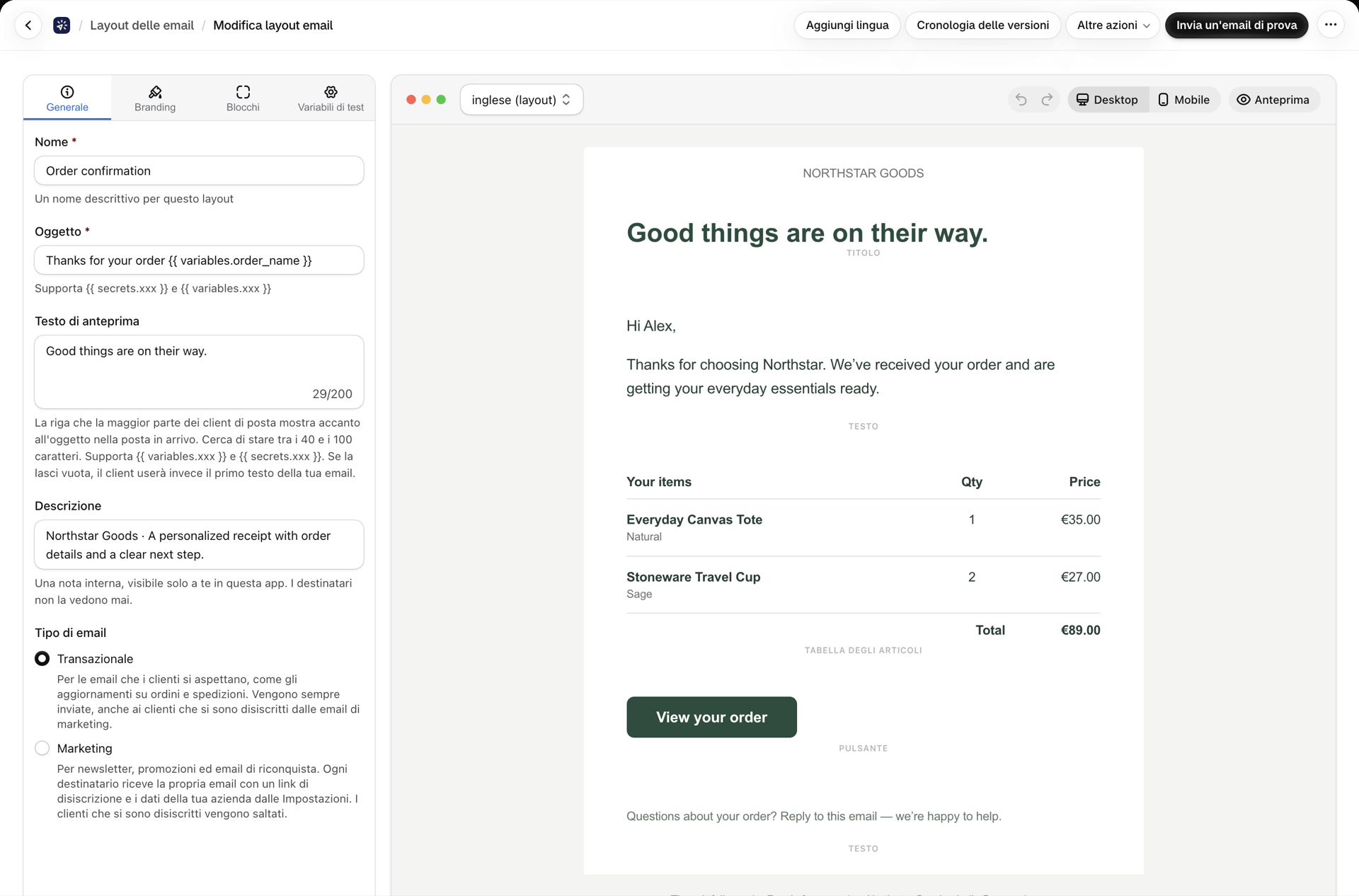Screen dimensions: 1359x896
Task: Expand the Altre azioni dropdown
Action: click(x=1113, y=25)
